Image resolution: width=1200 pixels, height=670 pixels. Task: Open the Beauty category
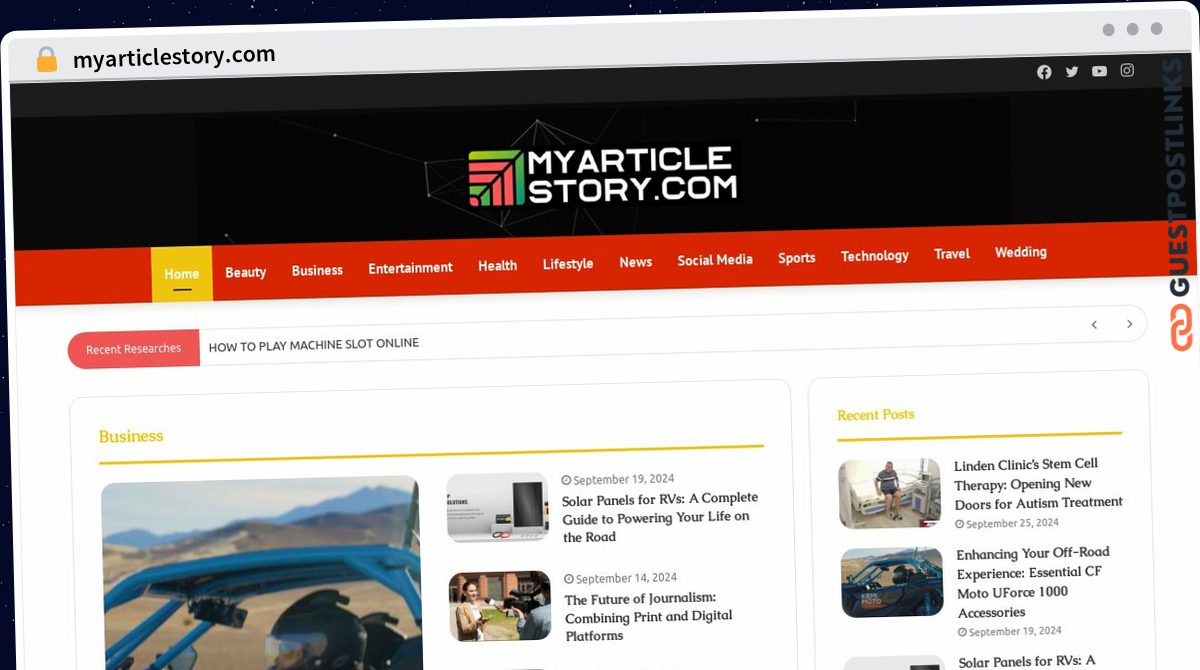click(x=246, y=272)
